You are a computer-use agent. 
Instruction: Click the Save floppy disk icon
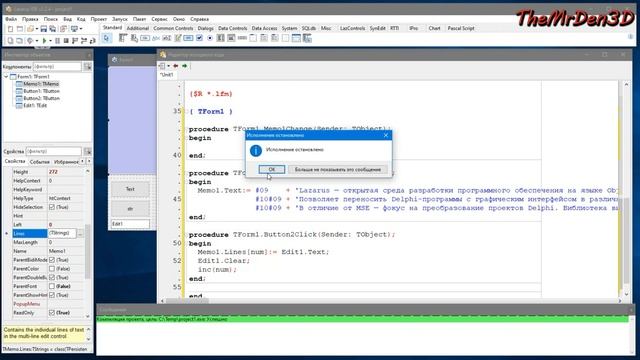pos(43,29)
